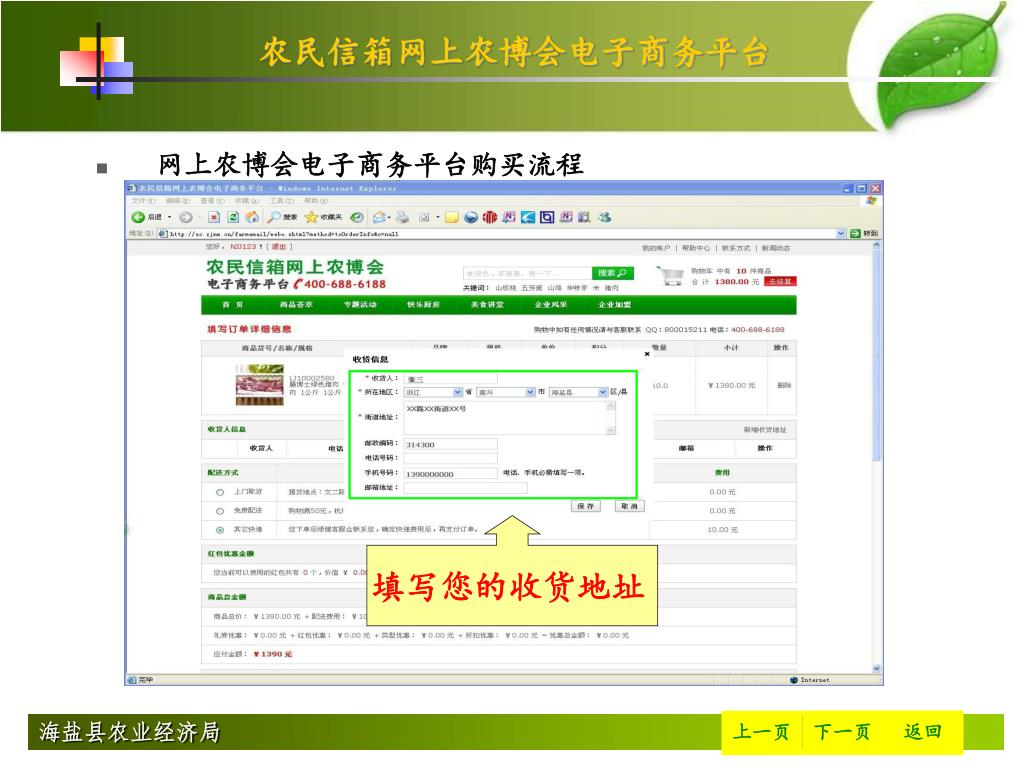Image resolution: width=1024 pixels, height=768 pixels.
Task: Go to next slide with 下一页
Action: (x=842, y=732)
